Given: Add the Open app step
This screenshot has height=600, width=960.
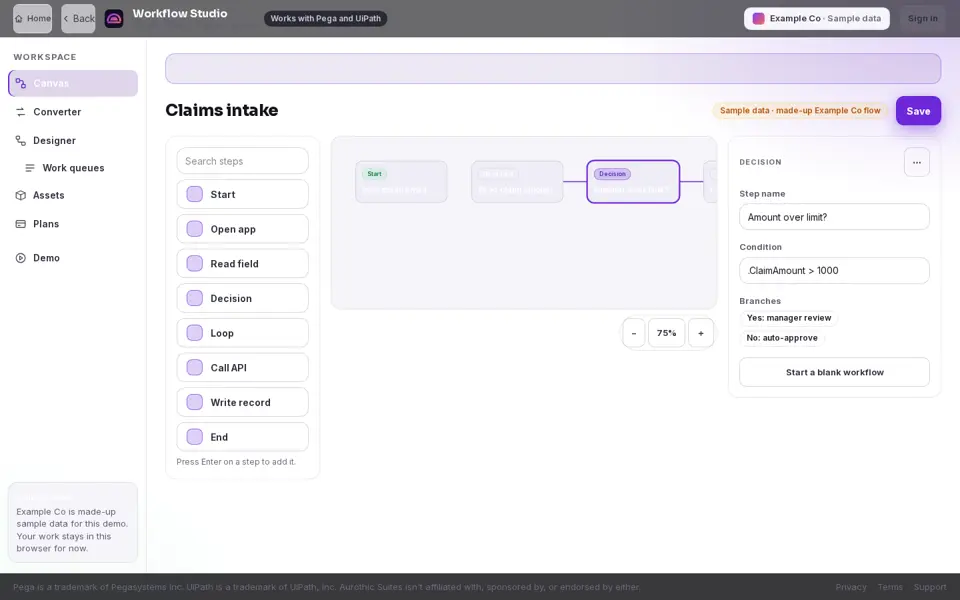Looking at the screenshot, I should click(x=242, y=229).
